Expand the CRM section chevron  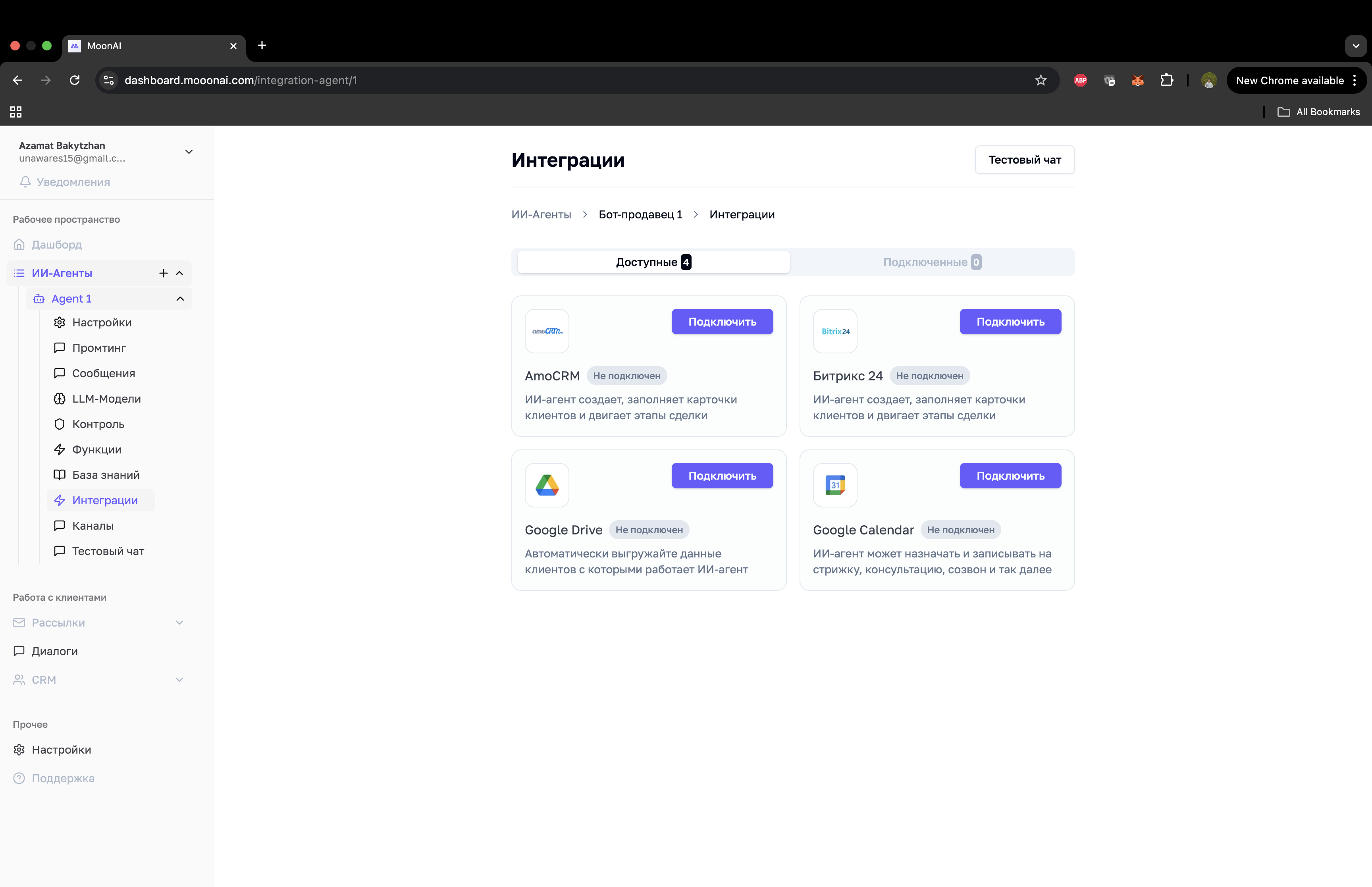(179, 680)
